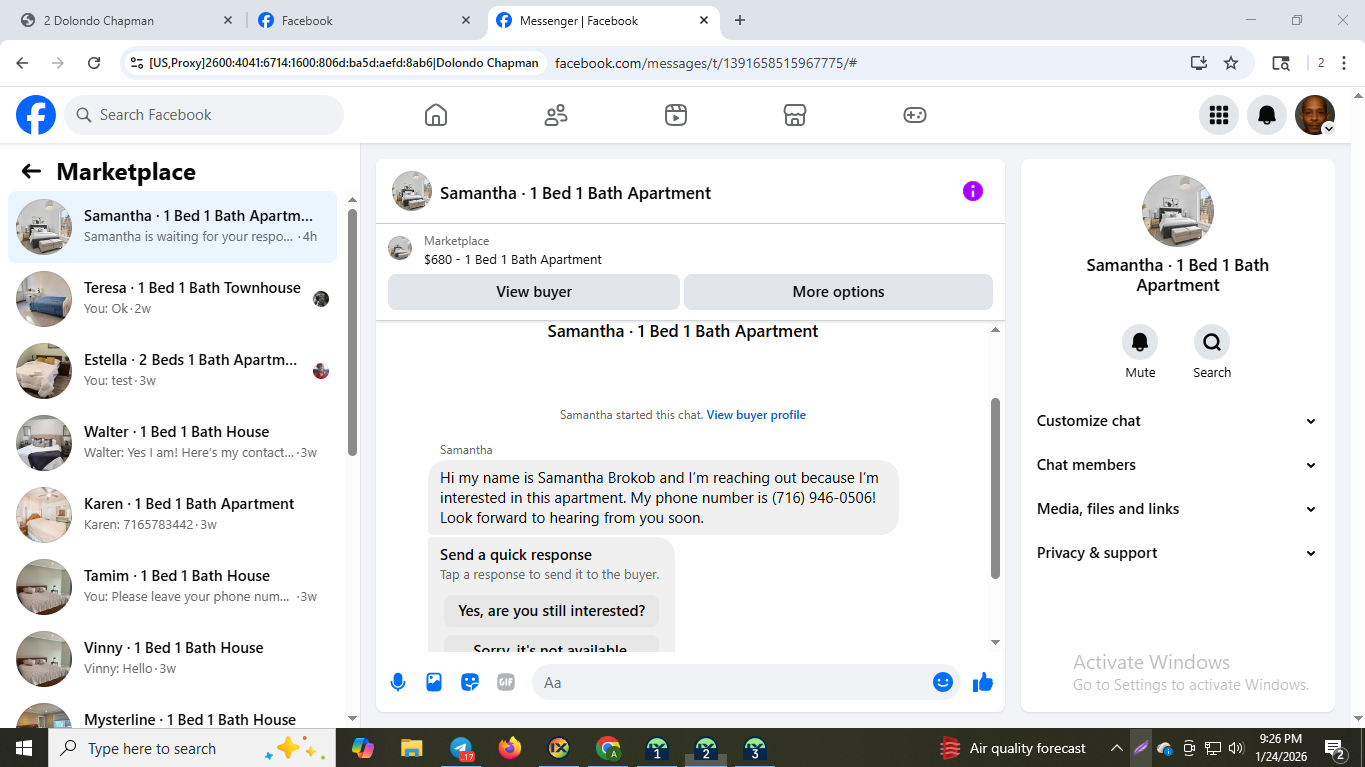
Task: Open the Windows notification center
Action: click(1335, 748)
